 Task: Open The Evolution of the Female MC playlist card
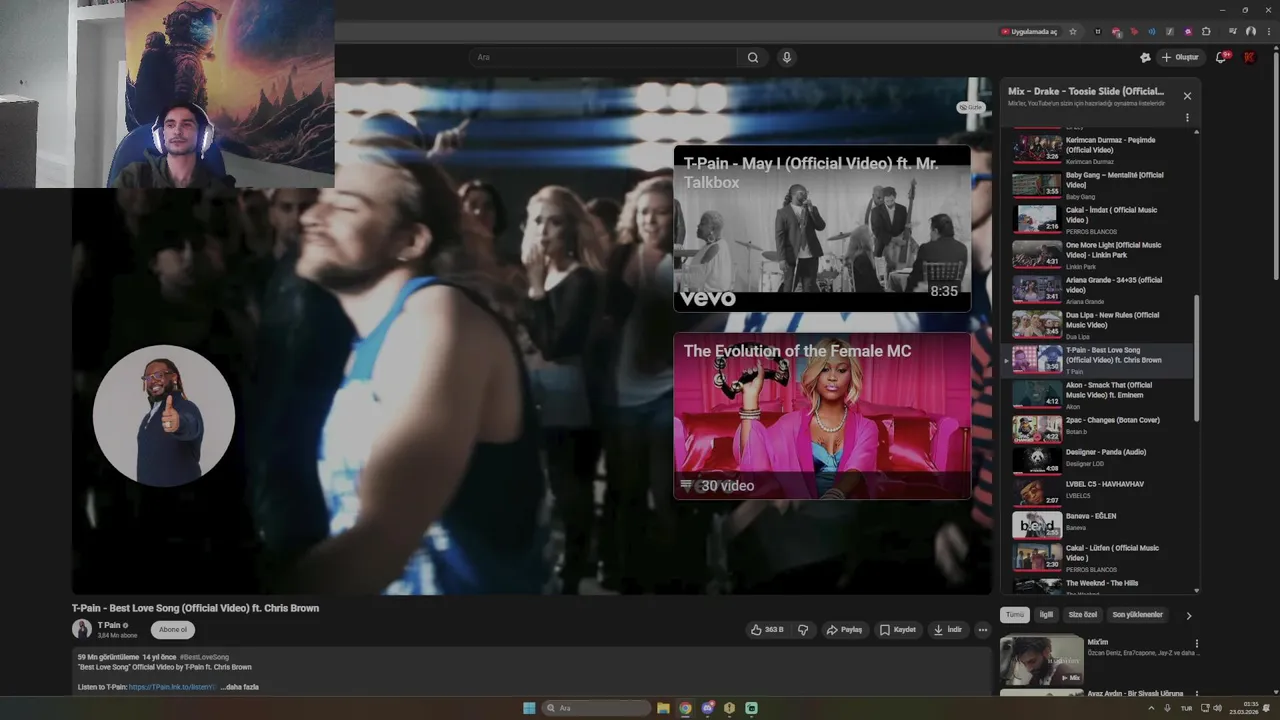click(x=822, y=416)
